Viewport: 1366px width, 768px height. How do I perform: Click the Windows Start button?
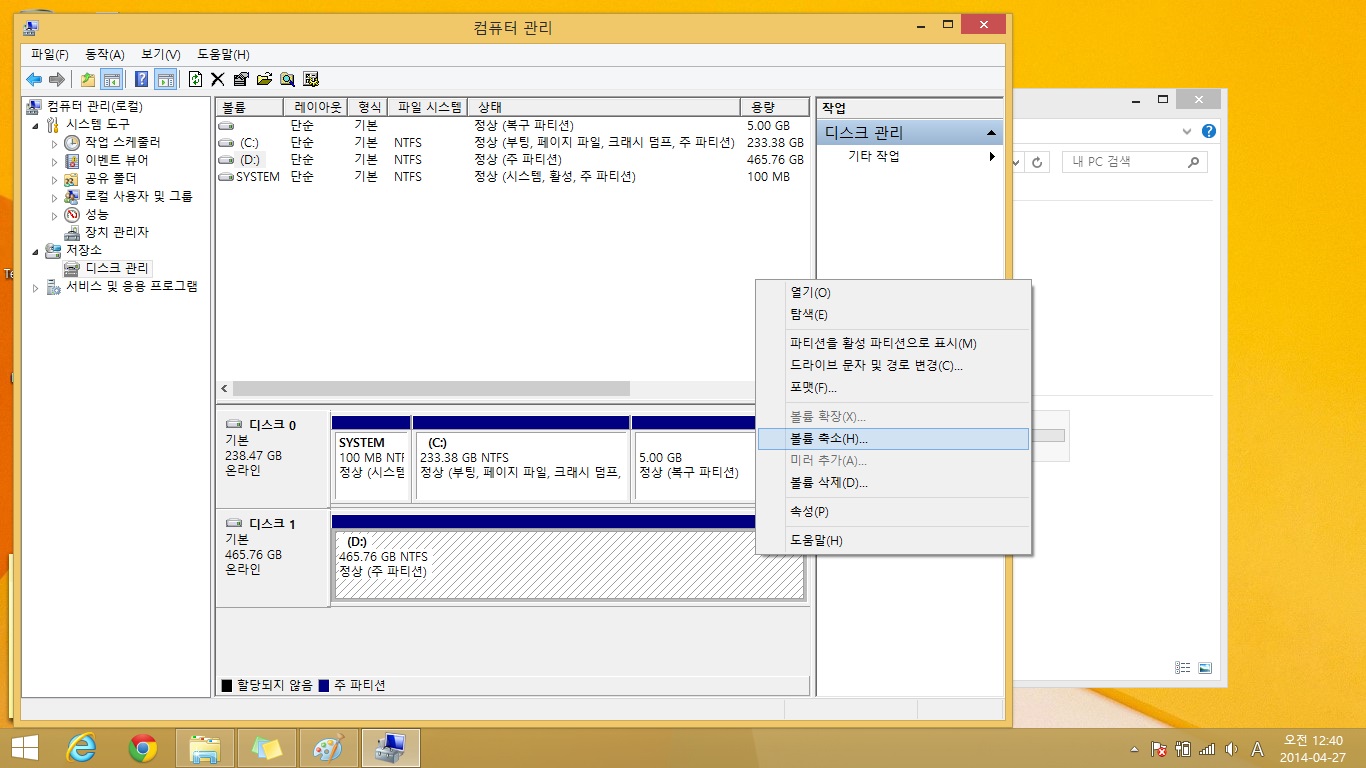pos(25,747)
